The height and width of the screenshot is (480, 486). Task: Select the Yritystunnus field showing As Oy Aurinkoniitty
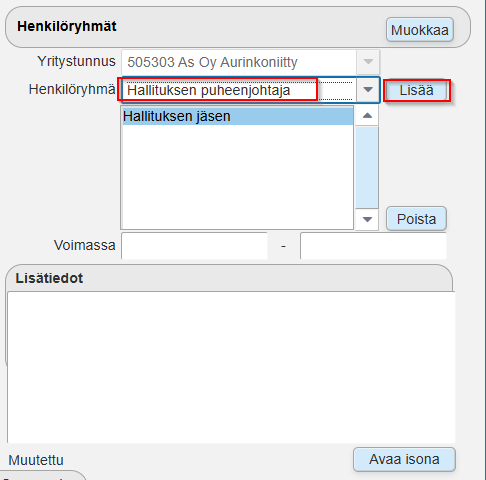(239, 62)
